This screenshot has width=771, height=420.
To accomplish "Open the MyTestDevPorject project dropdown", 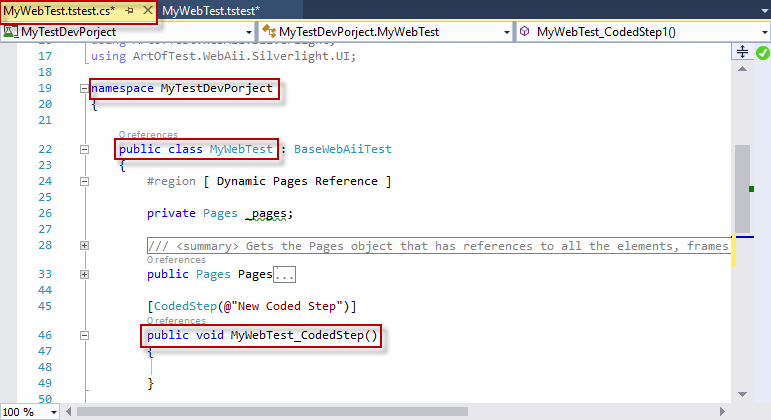I will coord(248,32).
